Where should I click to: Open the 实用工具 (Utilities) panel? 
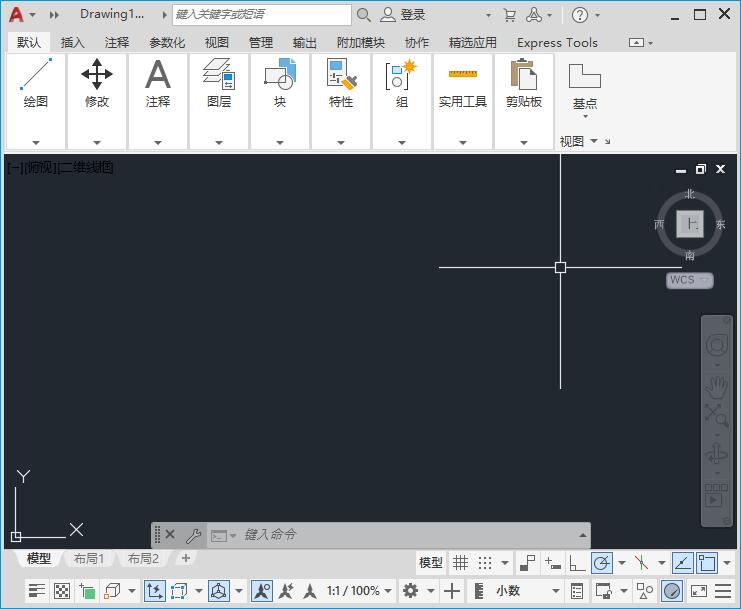click(x=463, y=101)
